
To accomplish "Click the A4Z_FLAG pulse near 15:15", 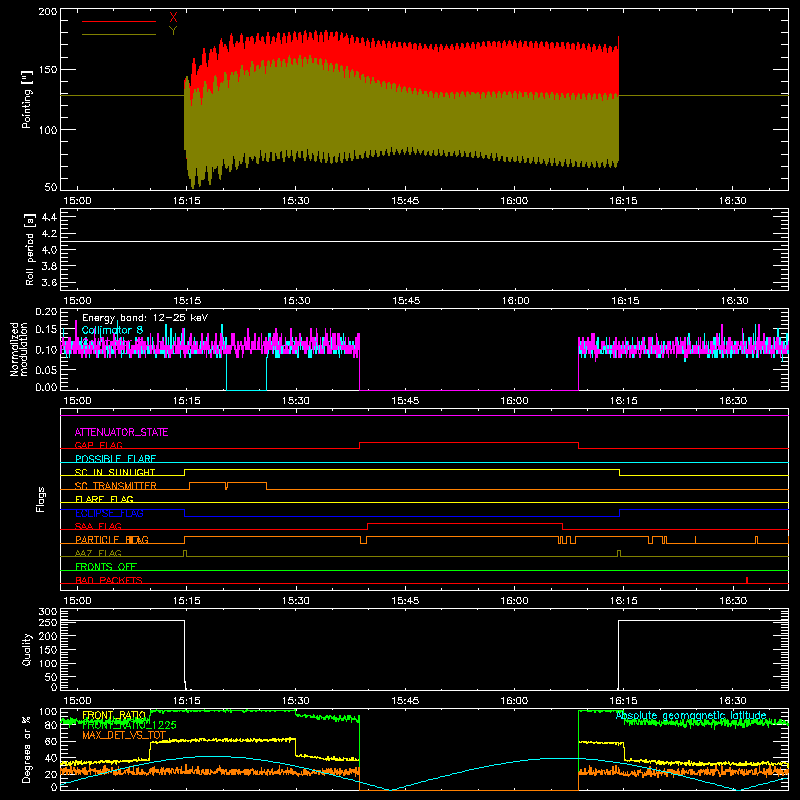I will coord(185,553).
